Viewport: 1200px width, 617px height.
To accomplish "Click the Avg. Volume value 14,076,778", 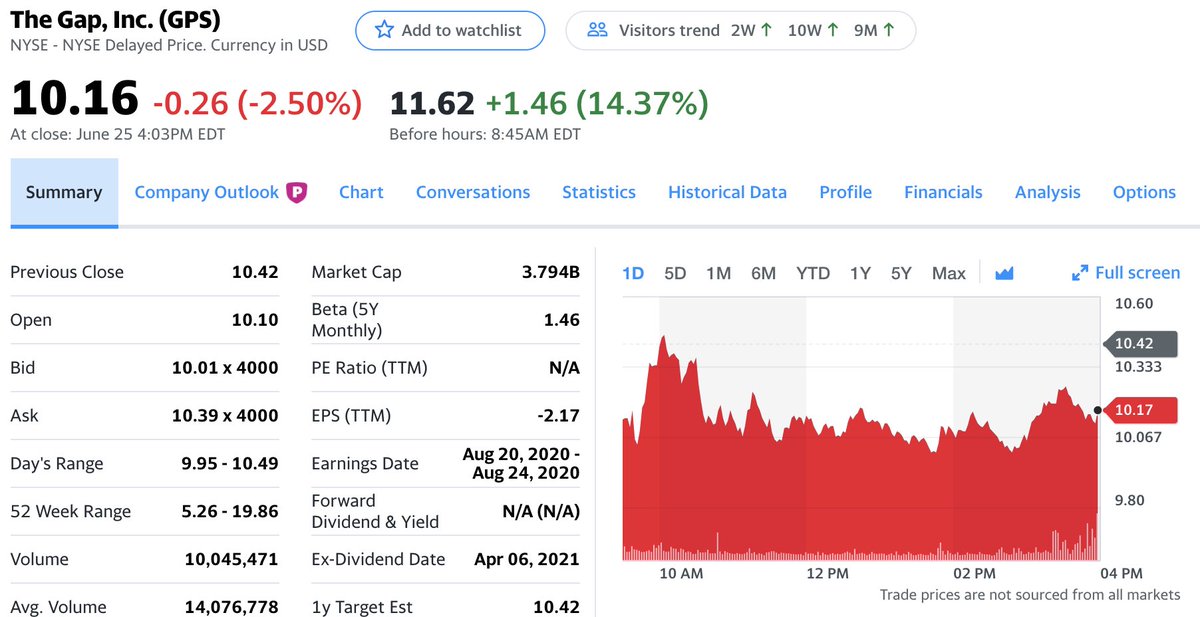I will [x=231, y=607].
